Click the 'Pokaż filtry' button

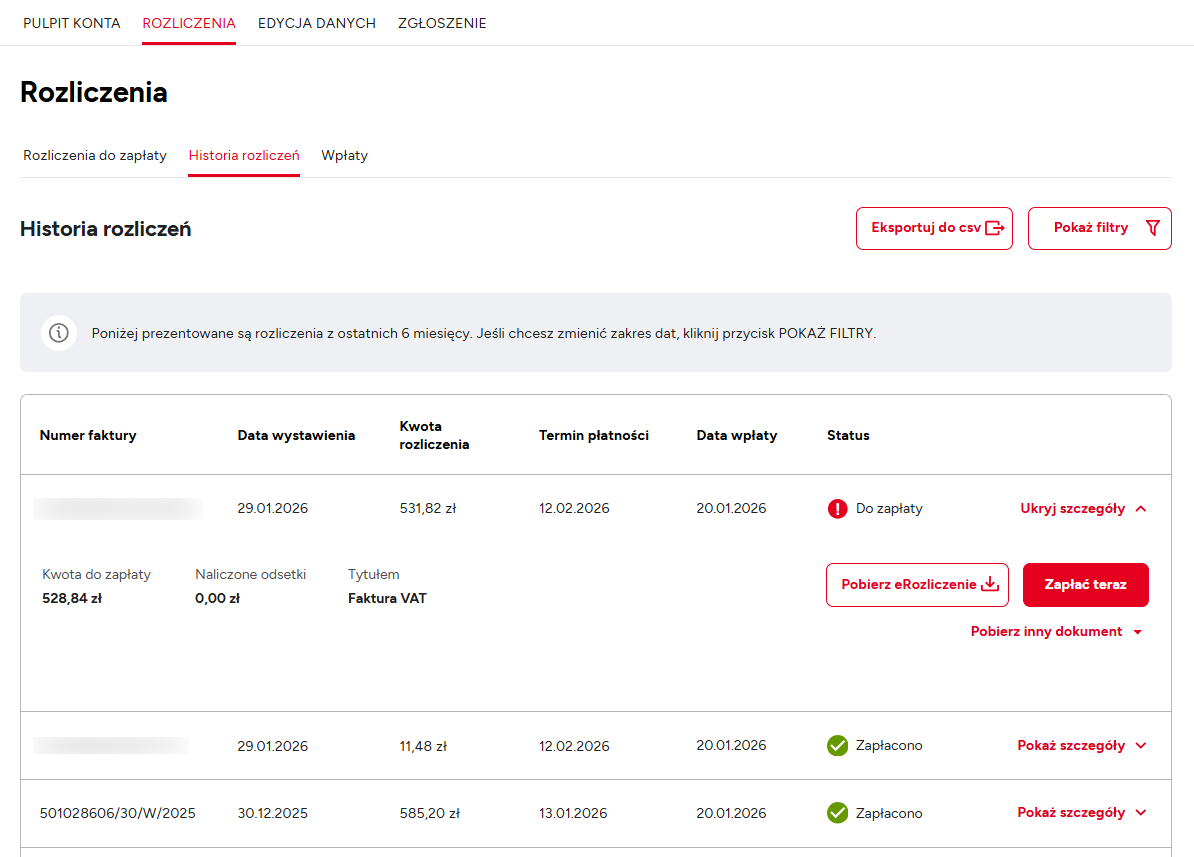1099,228
